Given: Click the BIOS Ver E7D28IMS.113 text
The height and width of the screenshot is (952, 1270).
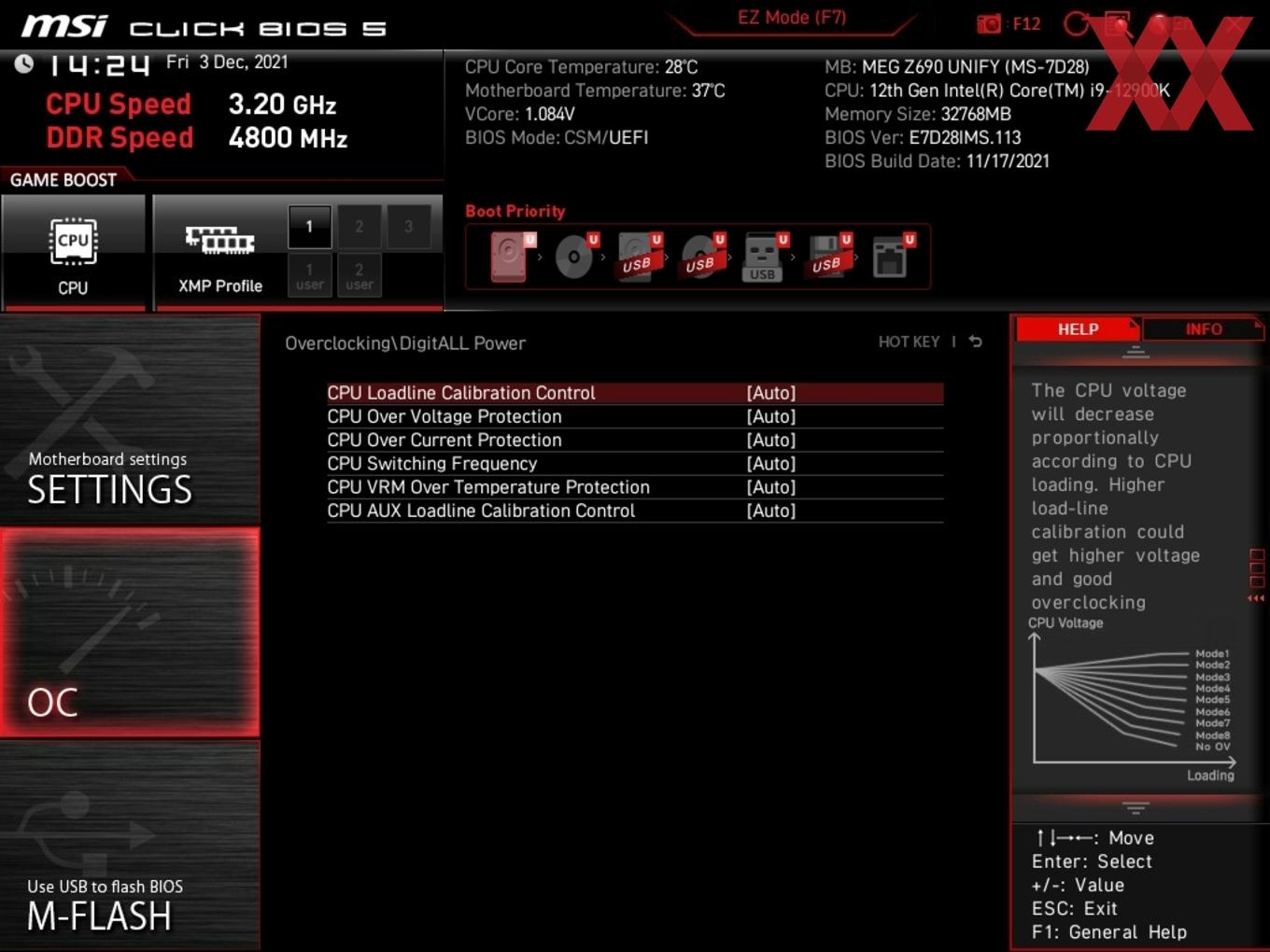Looking at the screenshot, I should [923, 138].
